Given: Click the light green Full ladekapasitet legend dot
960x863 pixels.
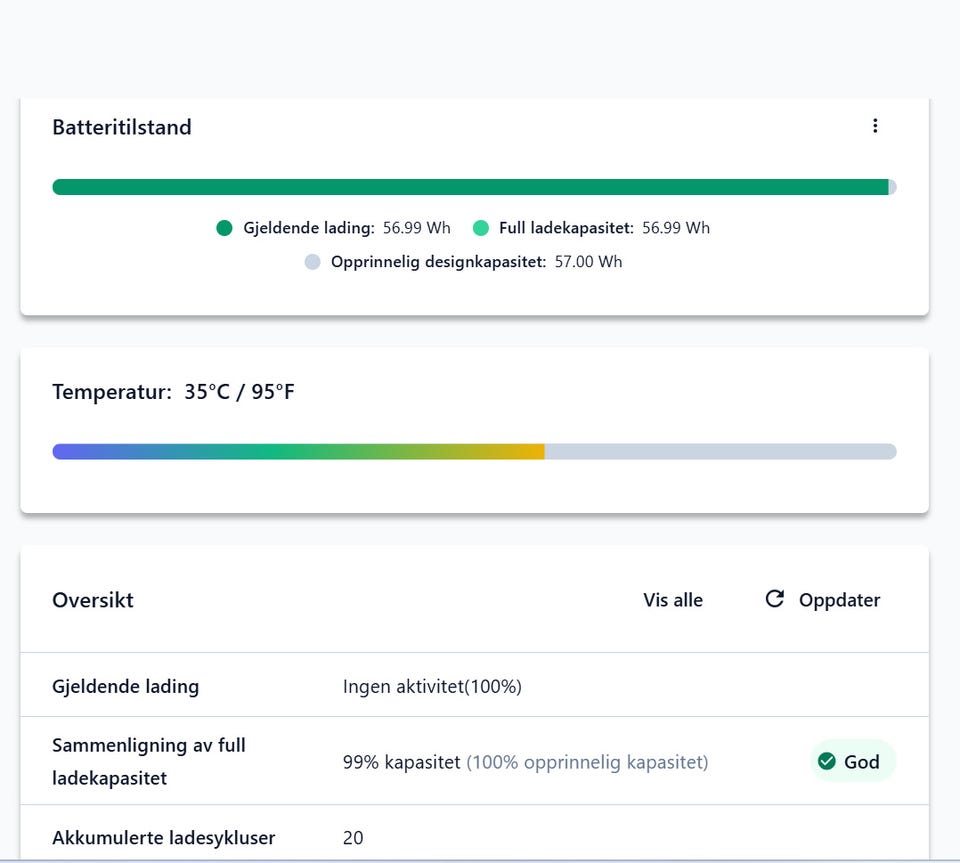Looking at the screenshot, I should coord(481,228).
